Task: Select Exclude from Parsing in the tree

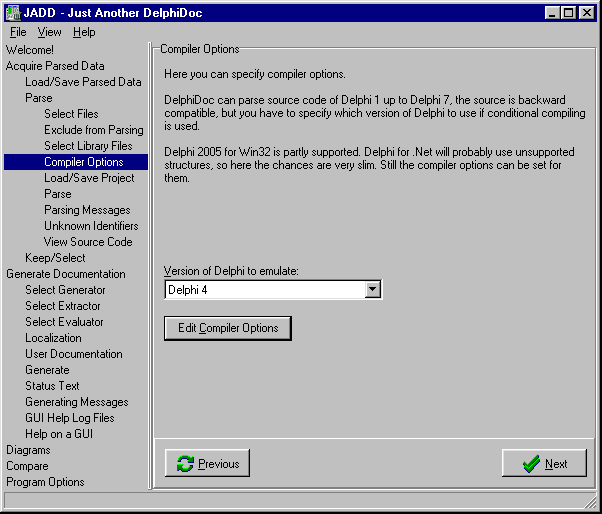Action: (x=93, y=130)
